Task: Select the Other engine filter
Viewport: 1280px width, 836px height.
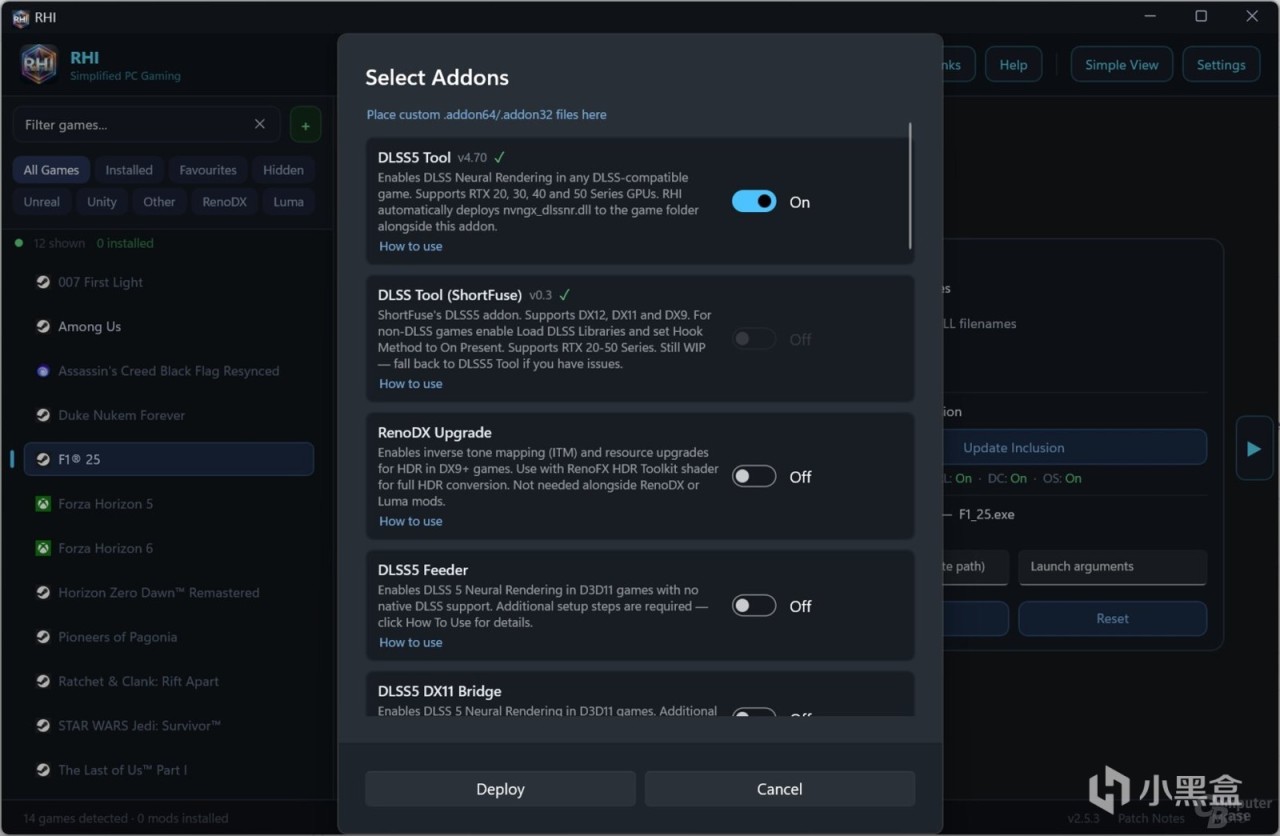Action: point(159,202)
